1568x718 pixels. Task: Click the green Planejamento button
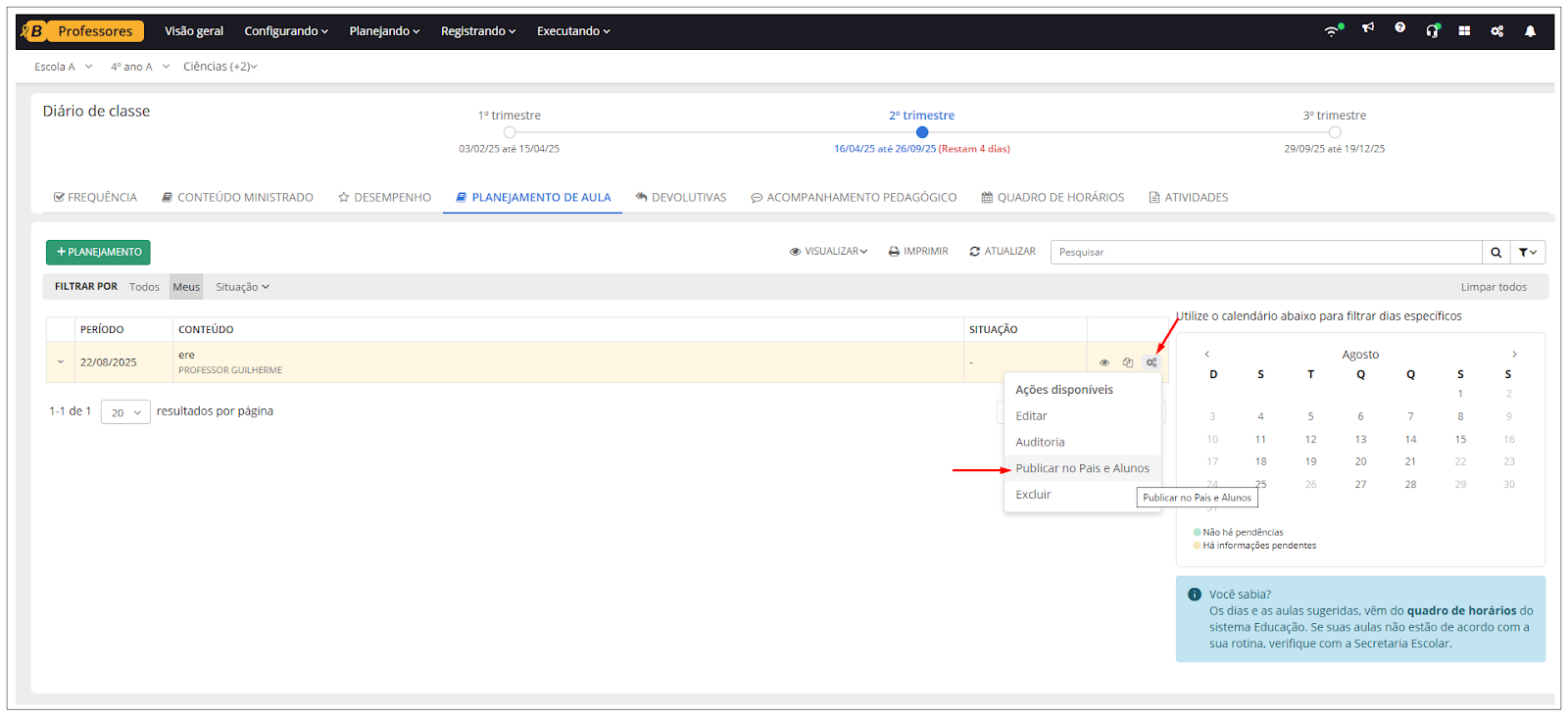pyautogui.click(x=98, y=253)
